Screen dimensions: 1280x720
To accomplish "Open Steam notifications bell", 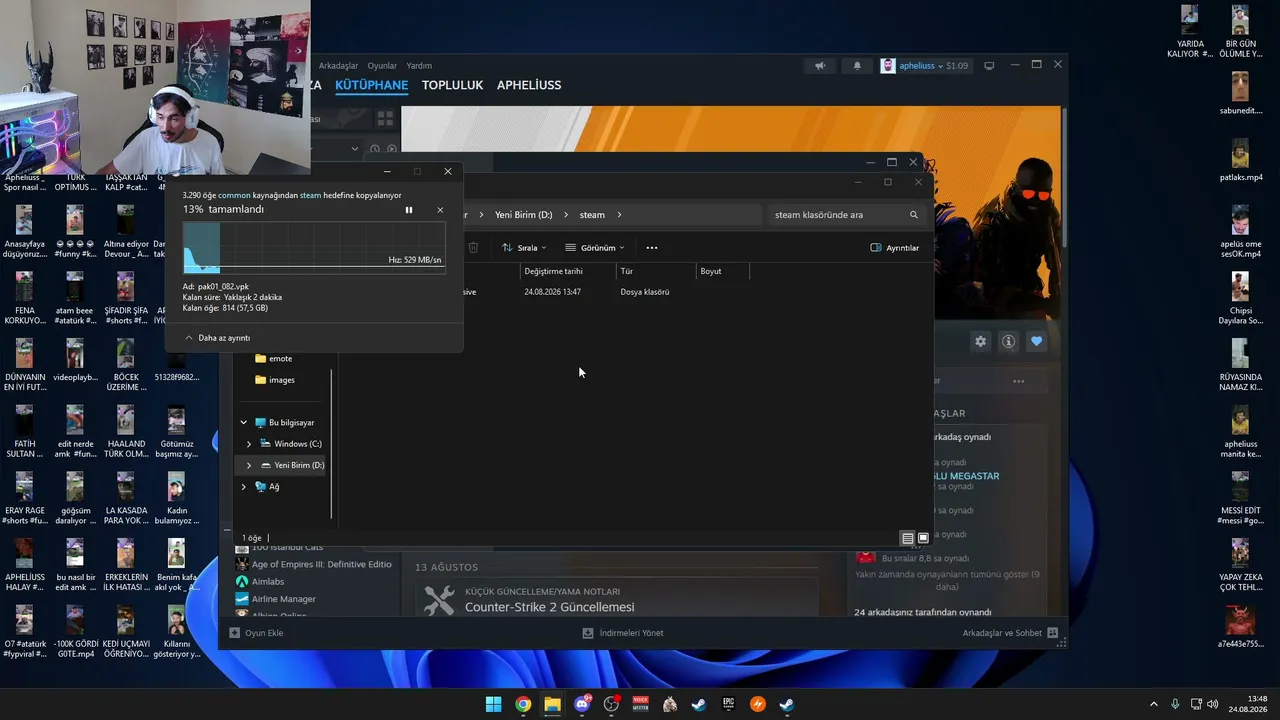I will (857, 66).
